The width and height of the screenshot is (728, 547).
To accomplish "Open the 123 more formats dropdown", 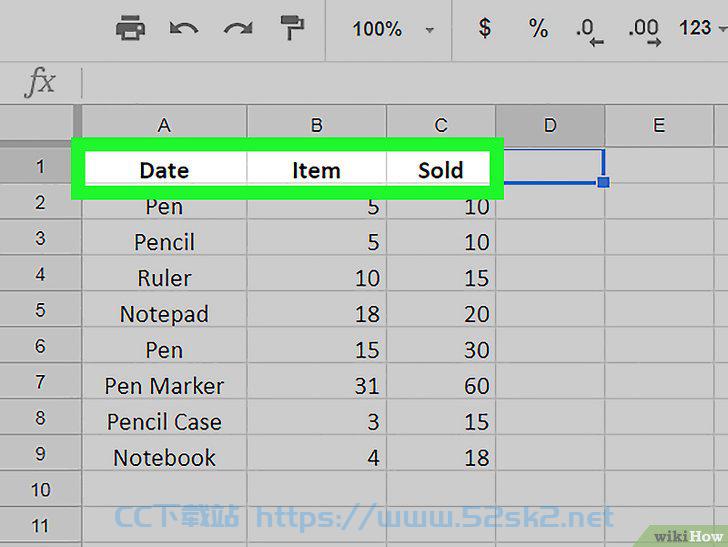I will click(x=702, y=28).
